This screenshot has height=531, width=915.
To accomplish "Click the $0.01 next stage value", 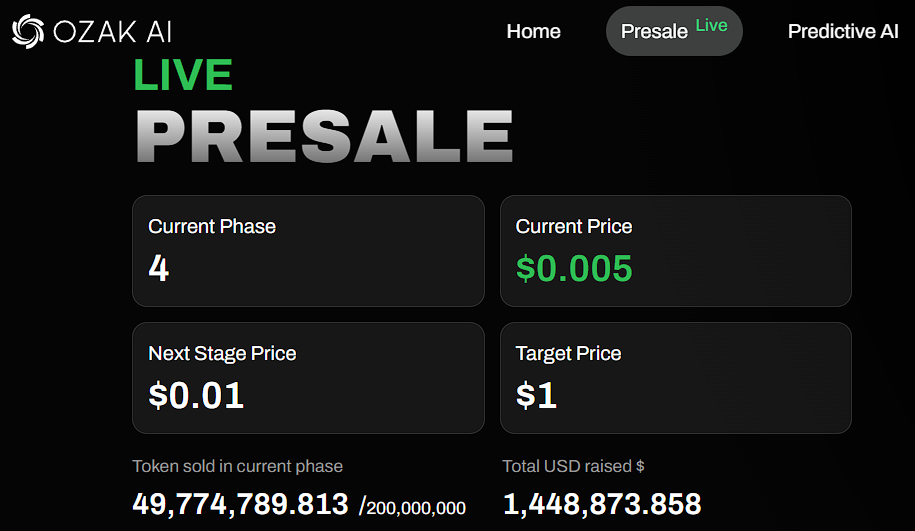I will click(196, 395).
